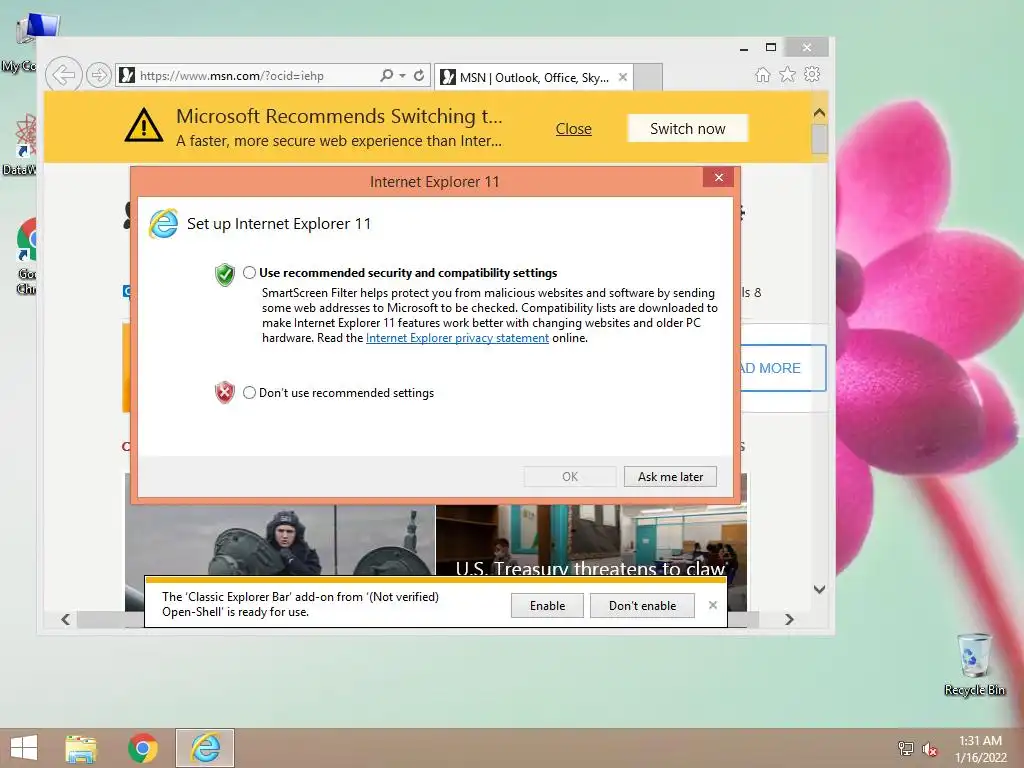1024x768 pixels.
Task: Enable the Classic Explorer Bar add-on
Action: [547, 605]
